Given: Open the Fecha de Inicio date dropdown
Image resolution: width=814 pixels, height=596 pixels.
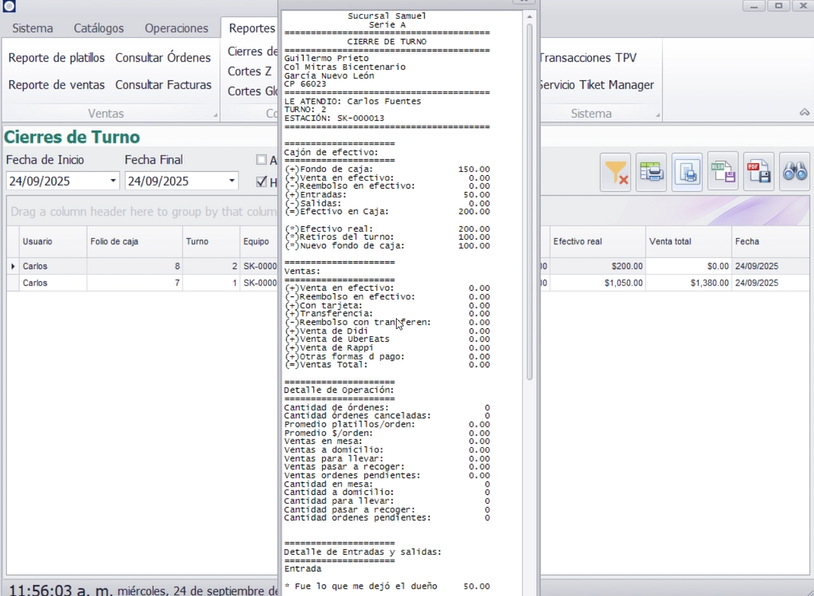Looking at the screenshot, I should [x=112, y=182].
